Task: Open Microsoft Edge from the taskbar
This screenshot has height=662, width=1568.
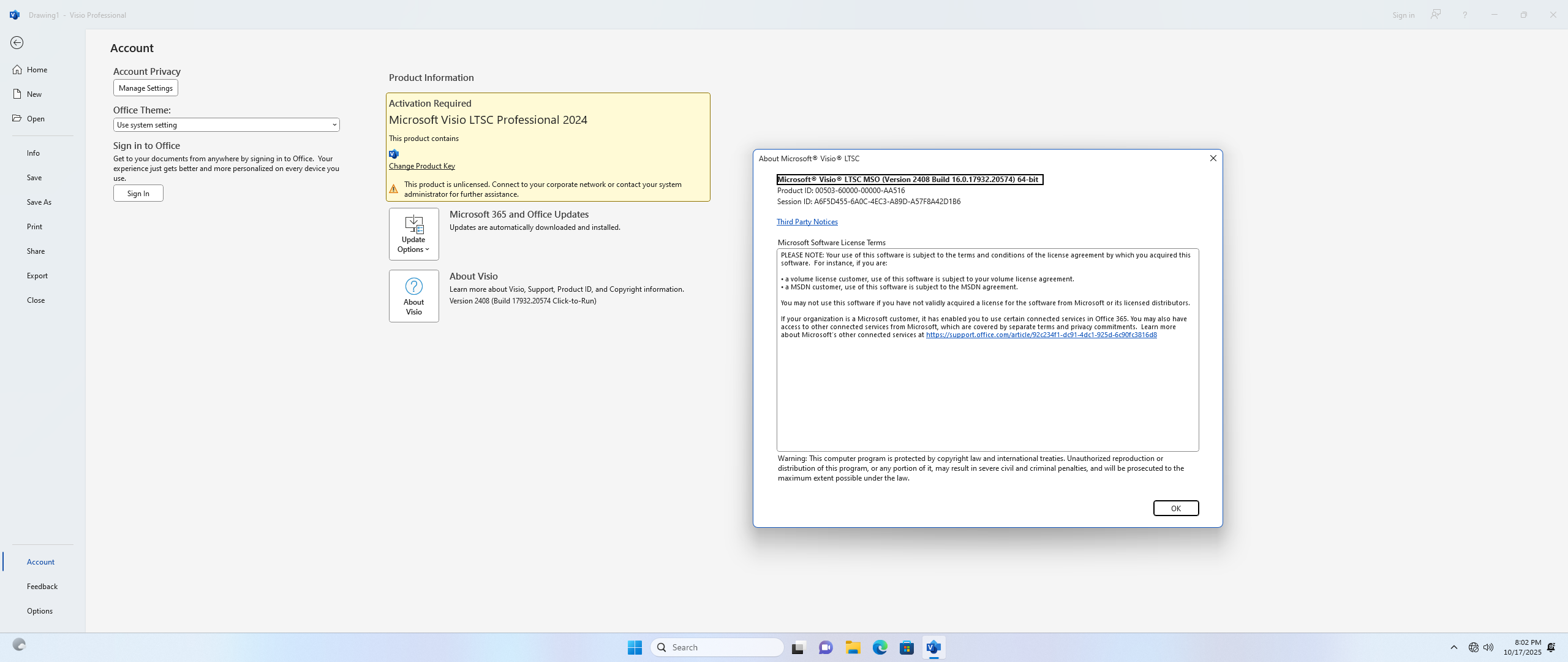Action: 880,647
